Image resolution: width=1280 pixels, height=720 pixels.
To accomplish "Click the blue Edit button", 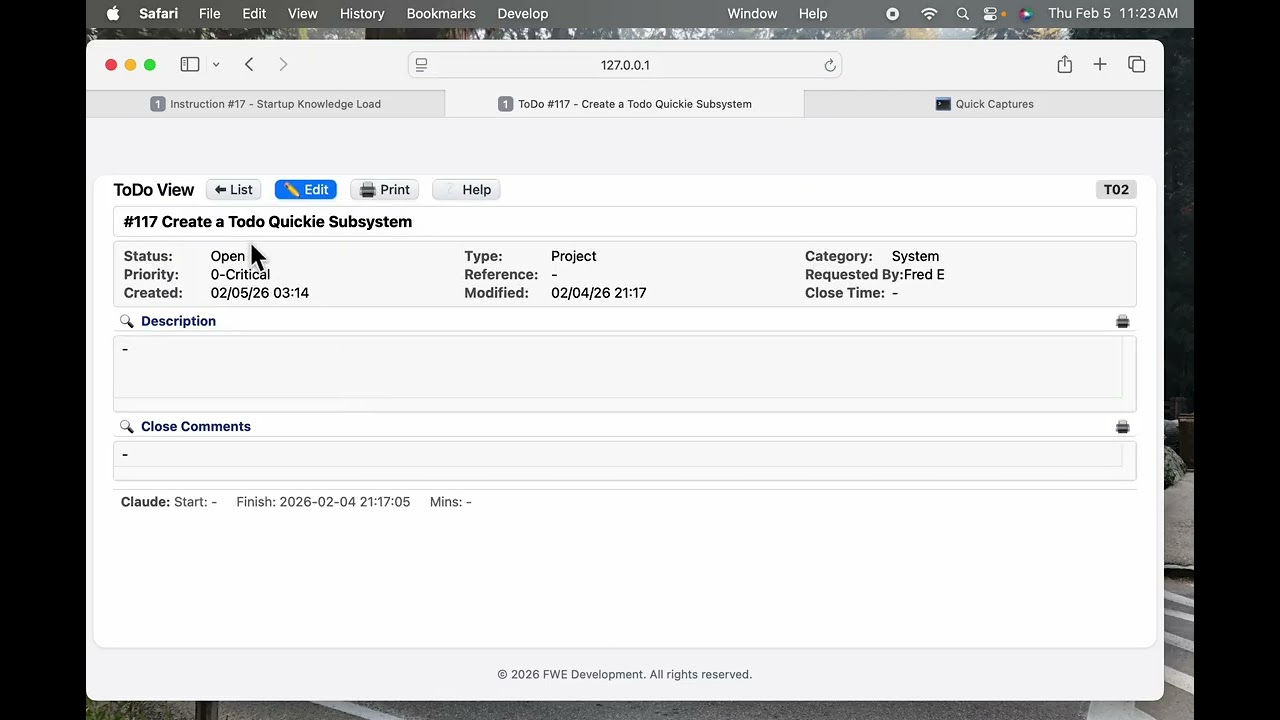I will click(x=305, y=190).
